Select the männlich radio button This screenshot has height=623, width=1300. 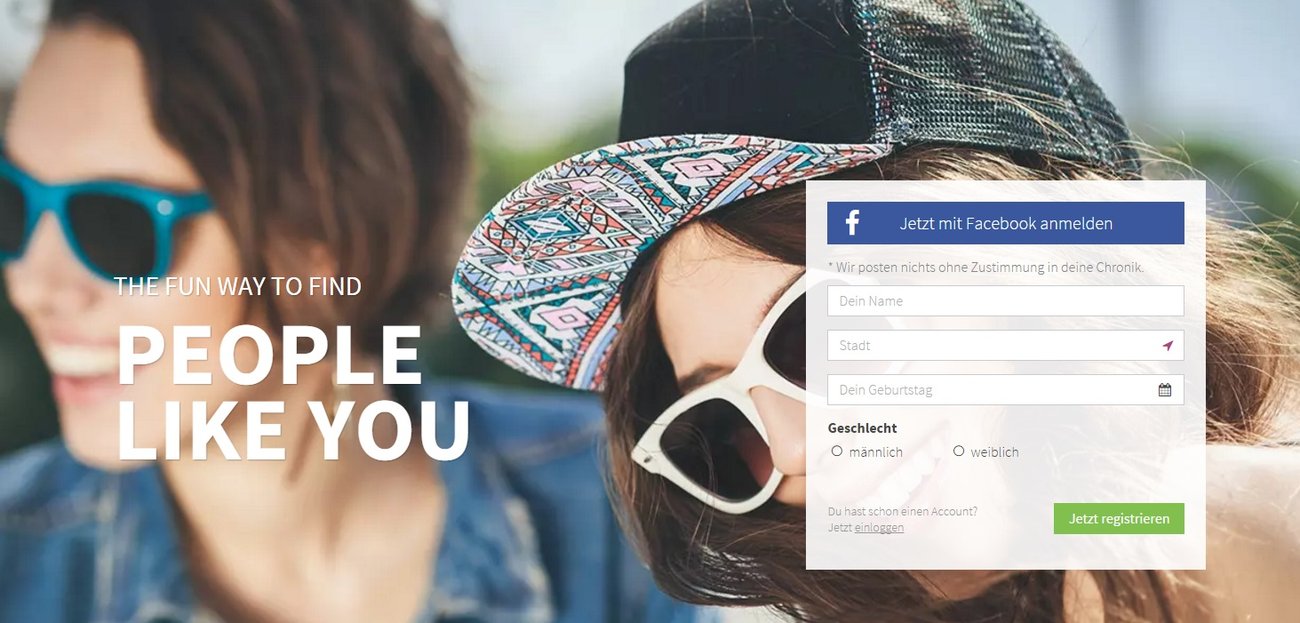[837, 451]
